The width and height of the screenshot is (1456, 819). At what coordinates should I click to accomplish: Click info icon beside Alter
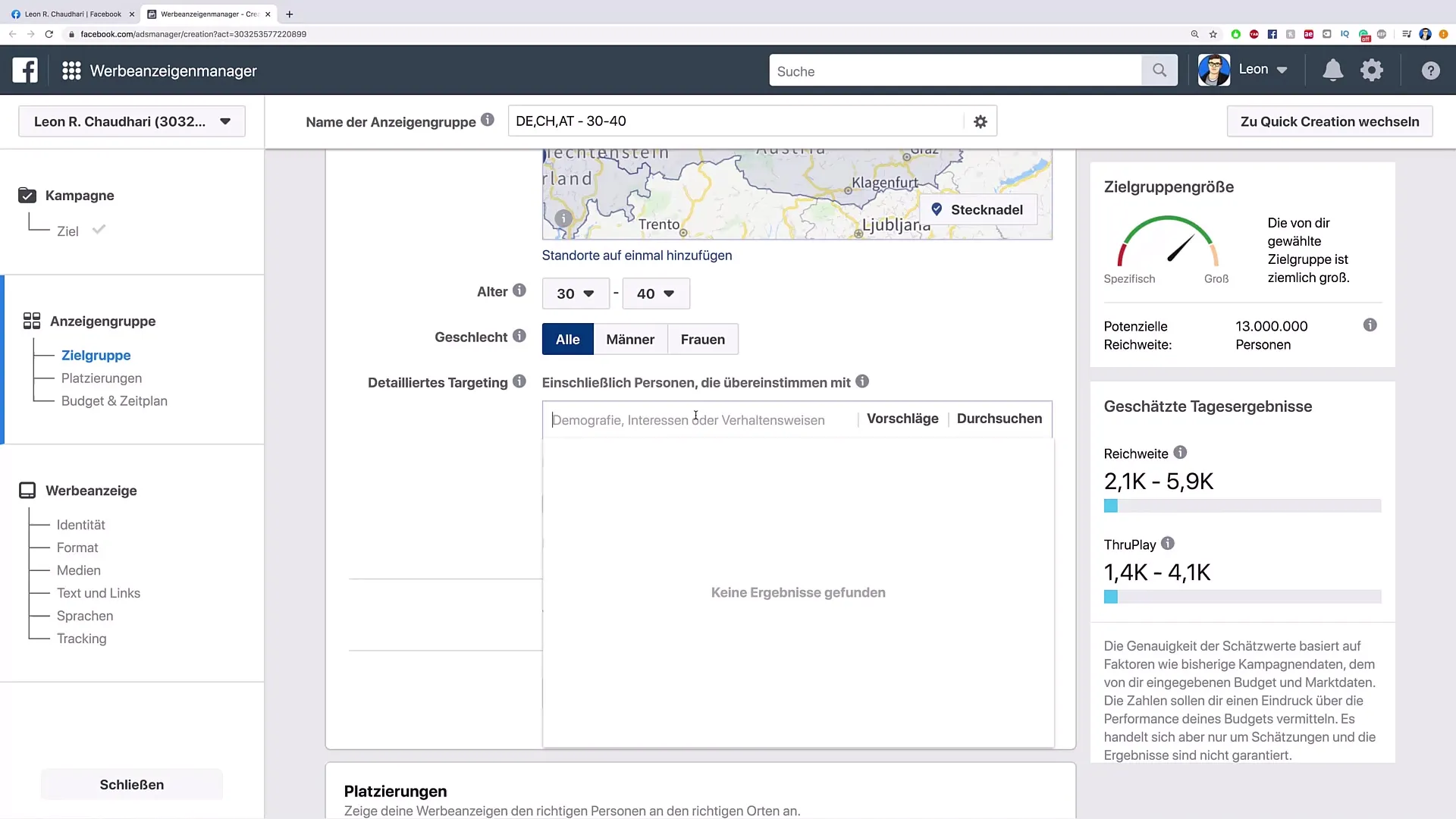click(519, 290)
